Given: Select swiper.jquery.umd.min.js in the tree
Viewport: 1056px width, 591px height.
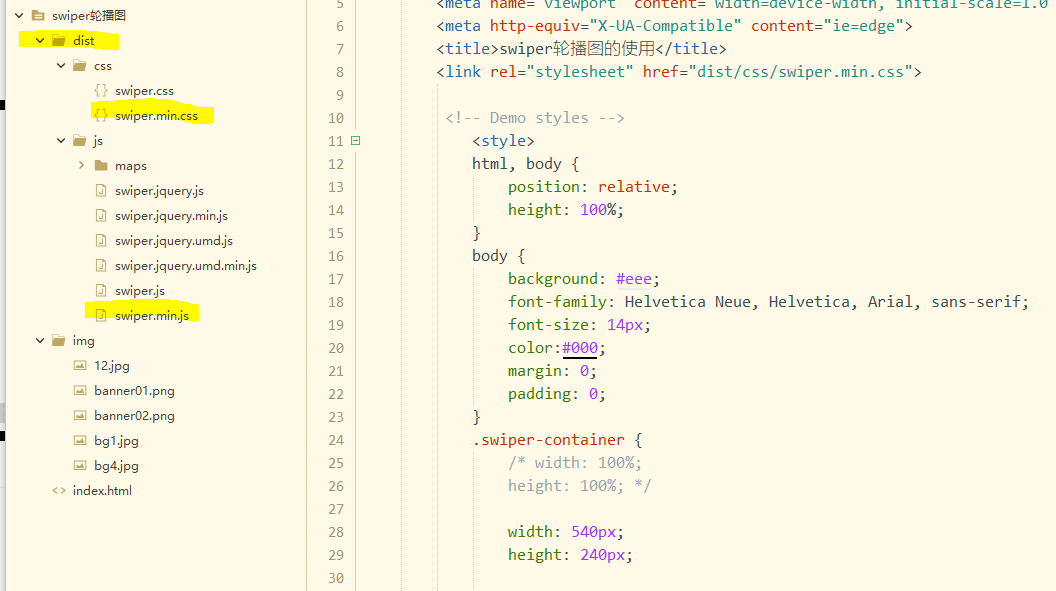Looking at the screenshot, I should 185,265.
